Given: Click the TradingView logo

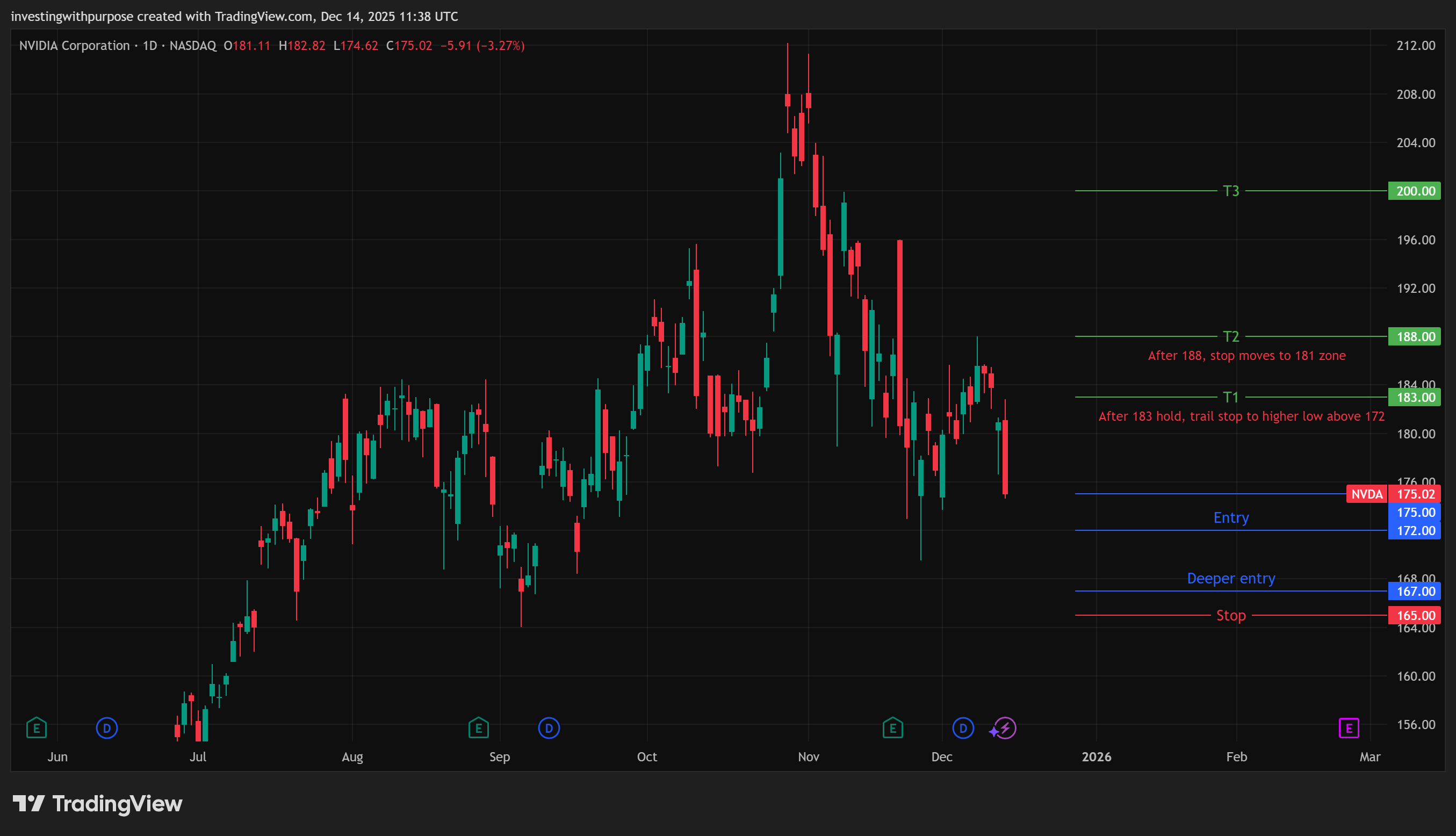Looking at the screenshot, I should click(98, 803).
